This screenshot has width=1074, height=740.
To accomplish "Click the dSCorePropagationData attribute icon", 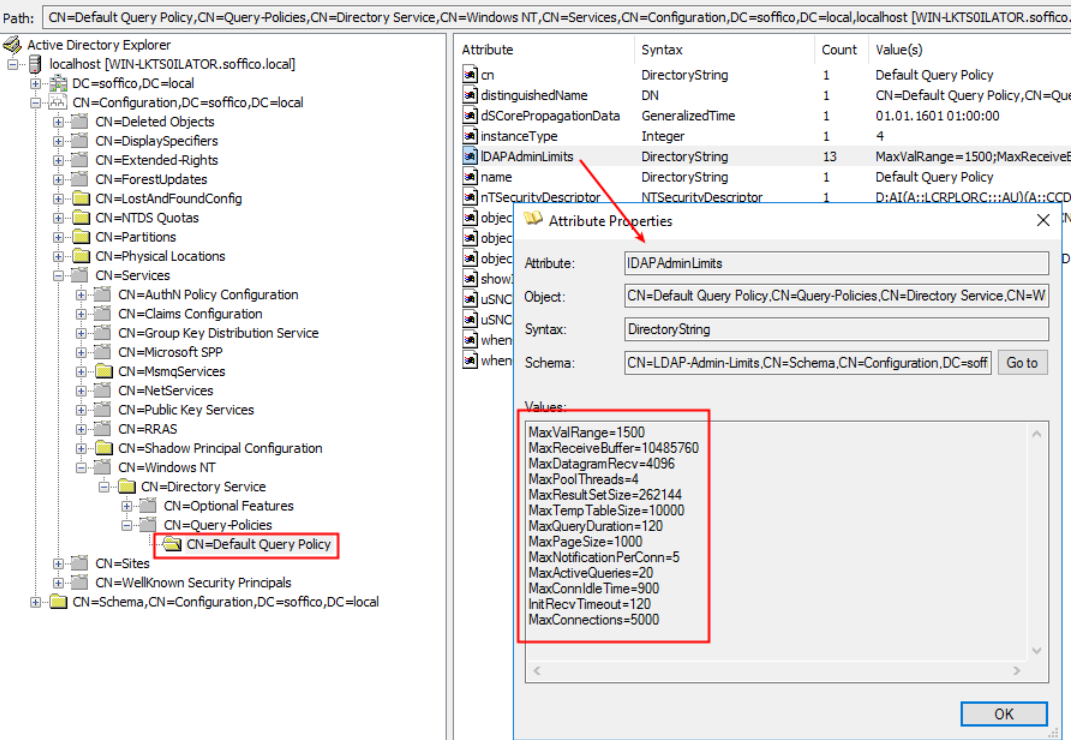I will click(x=470, y=116).
